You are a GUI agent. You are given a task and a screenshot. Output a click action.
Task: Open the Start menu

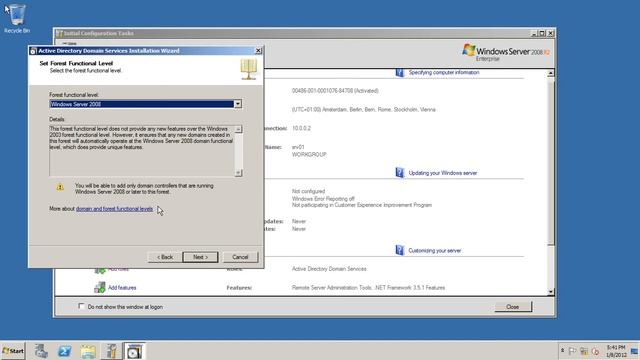point(13,351)
